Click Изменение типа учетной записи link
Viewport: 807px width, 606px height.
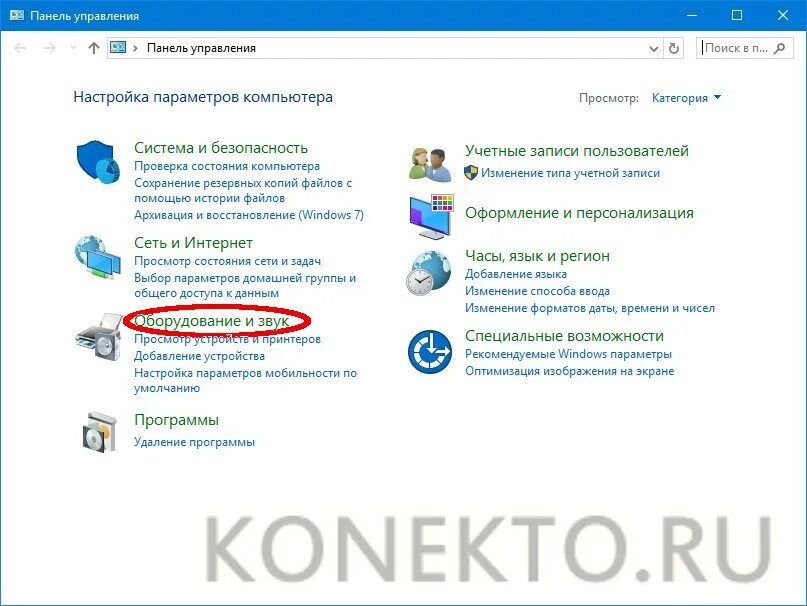pyautogui.click(x=570, y=173)
